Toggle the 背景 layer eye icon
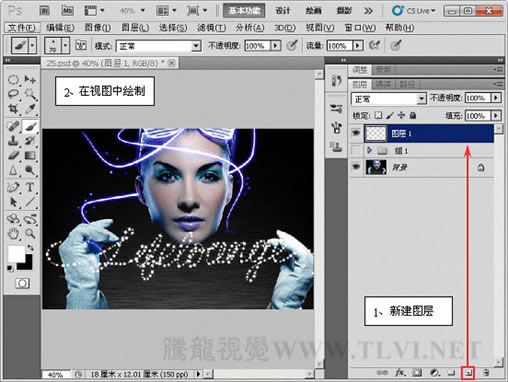 (x=356, y=167)
